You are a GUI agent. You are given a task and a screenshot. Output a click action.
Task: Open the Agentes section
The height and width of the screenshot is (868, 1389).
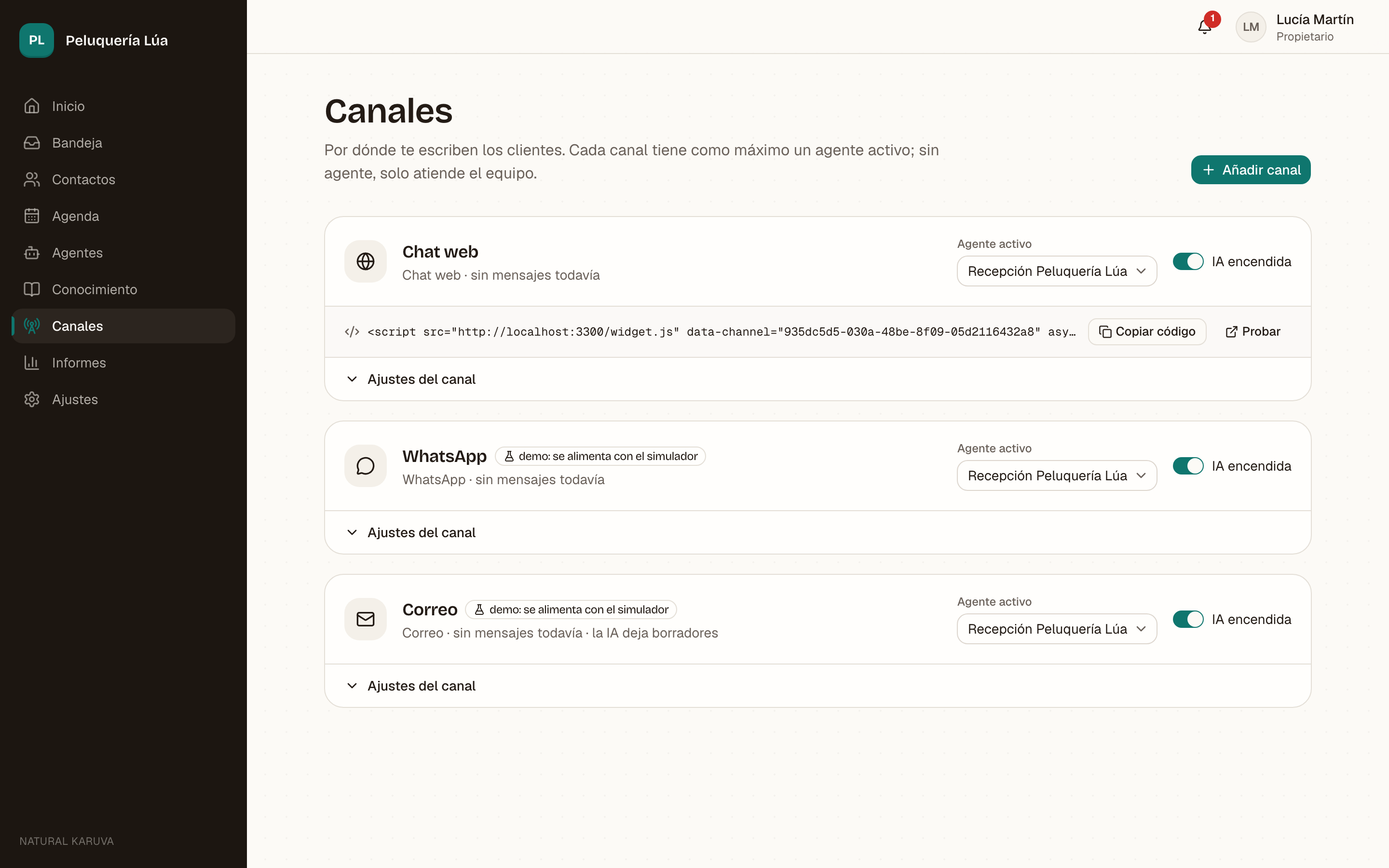pos(123,253)
